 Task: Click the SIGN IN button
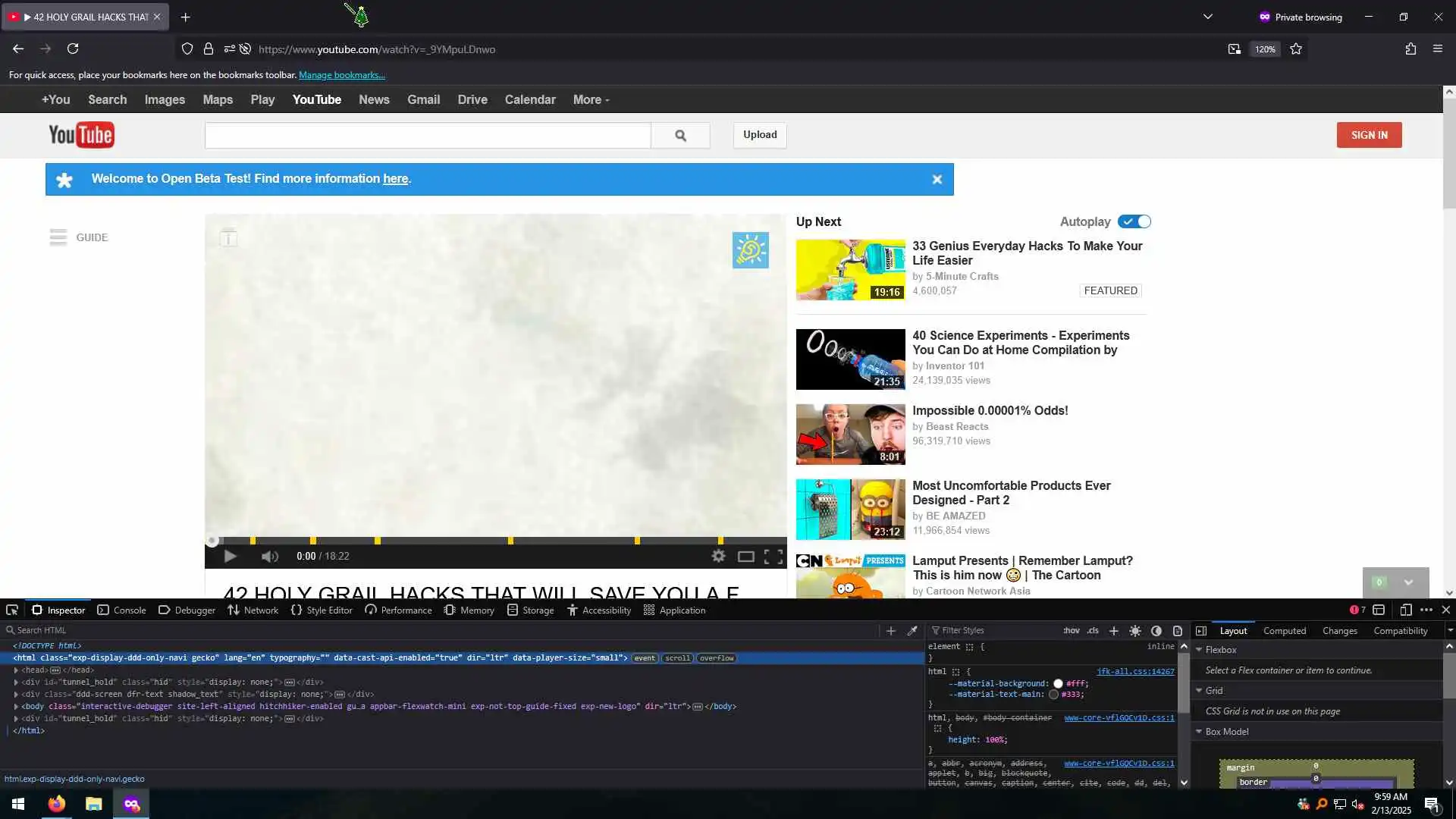(1369, 135)
